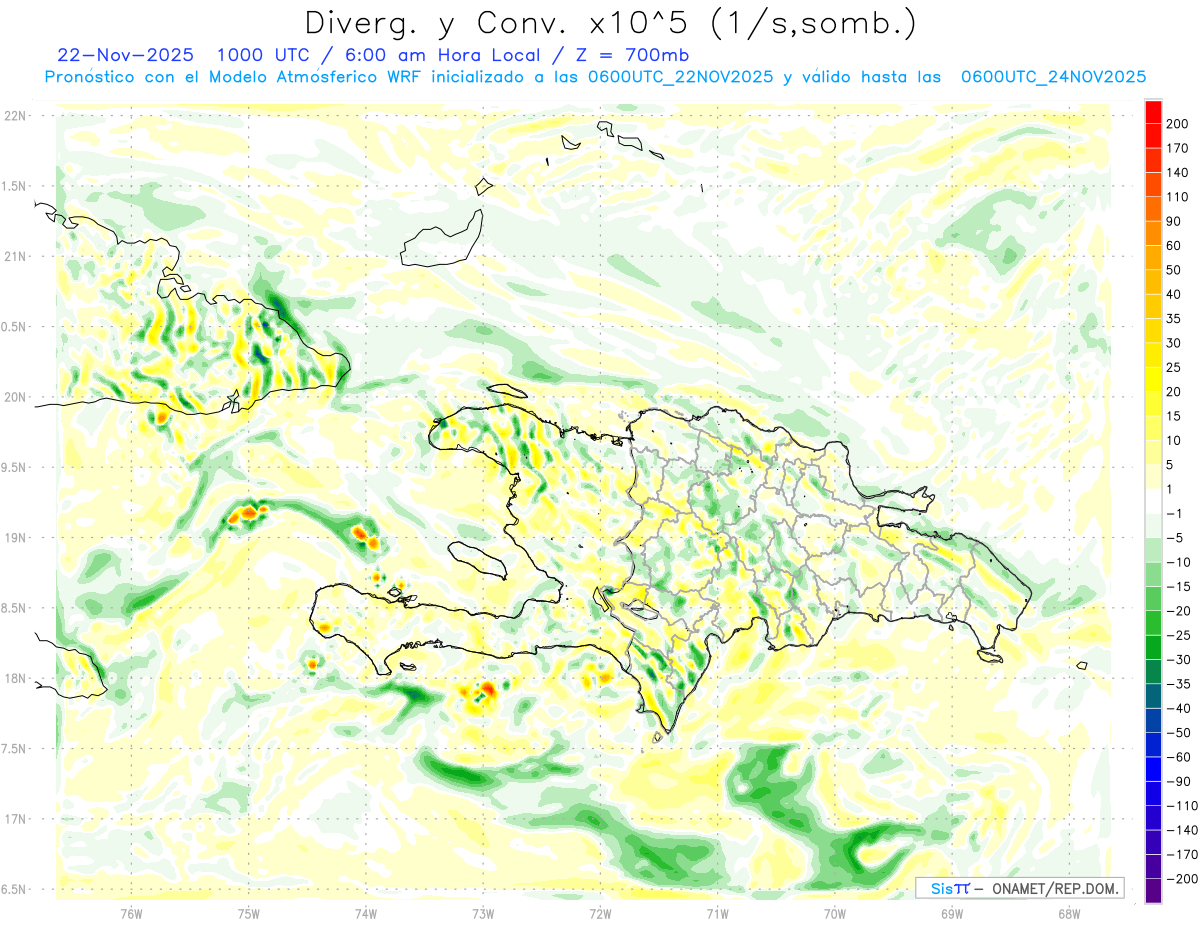
Task: Click the '69W' longitude label
Action: click(x=952, y=915)
